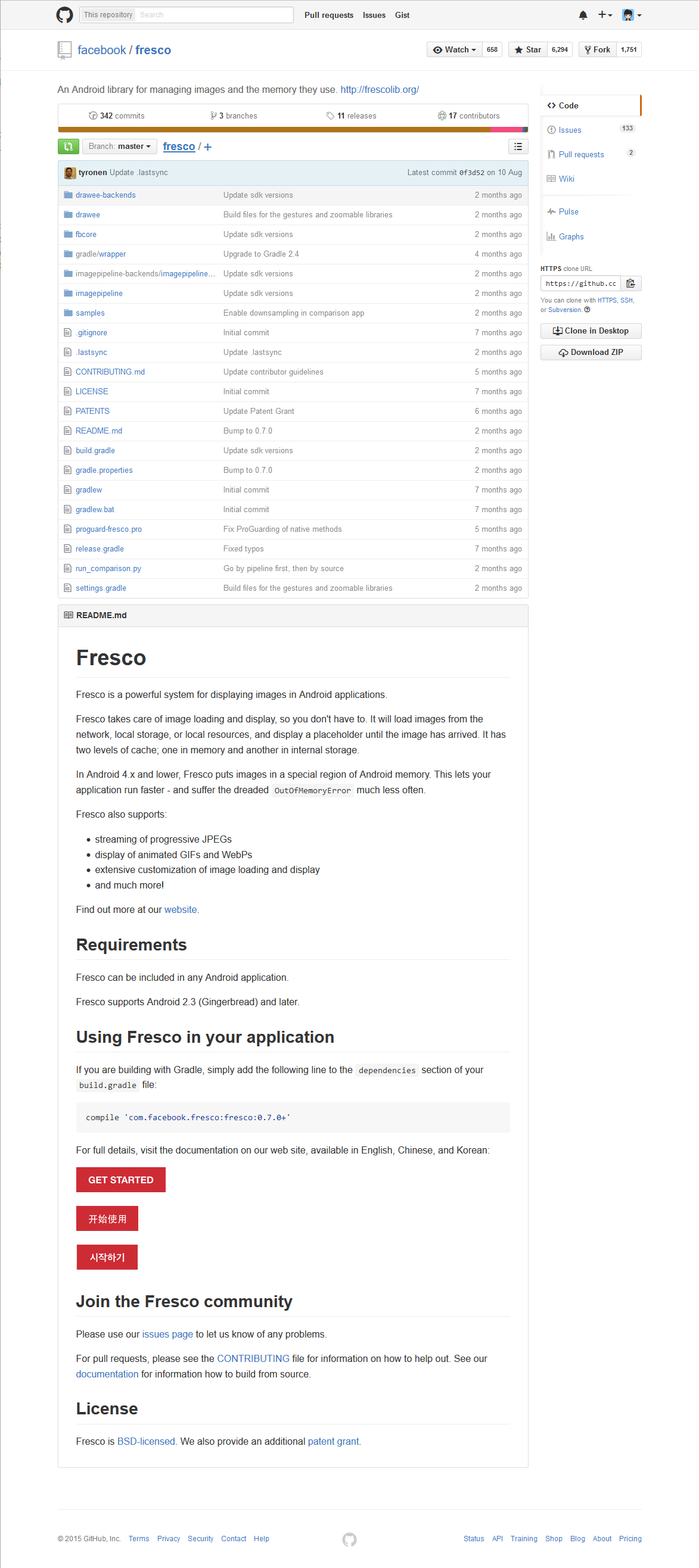Image resolution: width=699 pixels, height=1568 pixels.
Task: Click the red GET STARTED button
Action: (x=120, y=1179)
